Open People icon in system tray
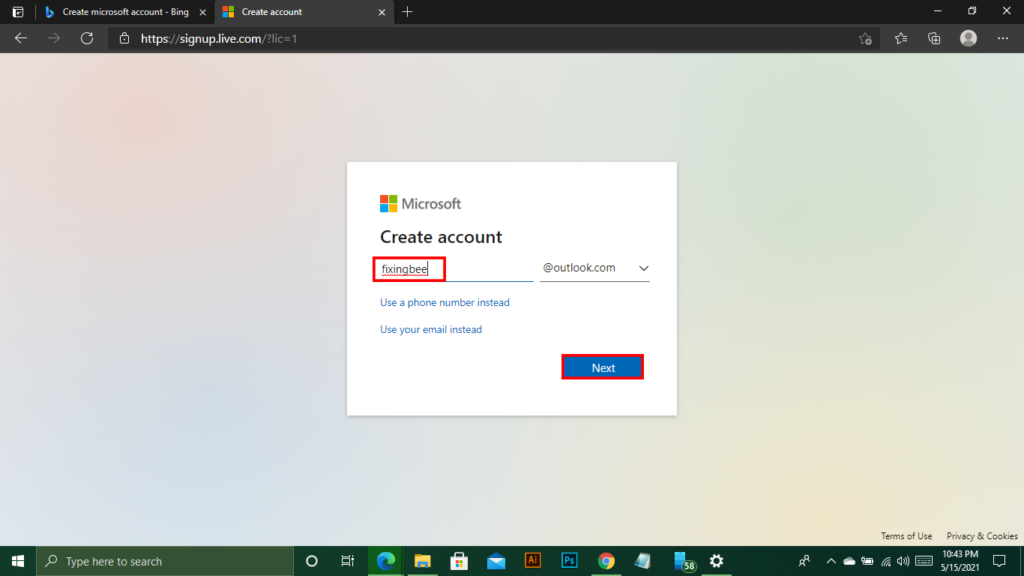This screenshot has width=1024, height=576. pos(805,561)
